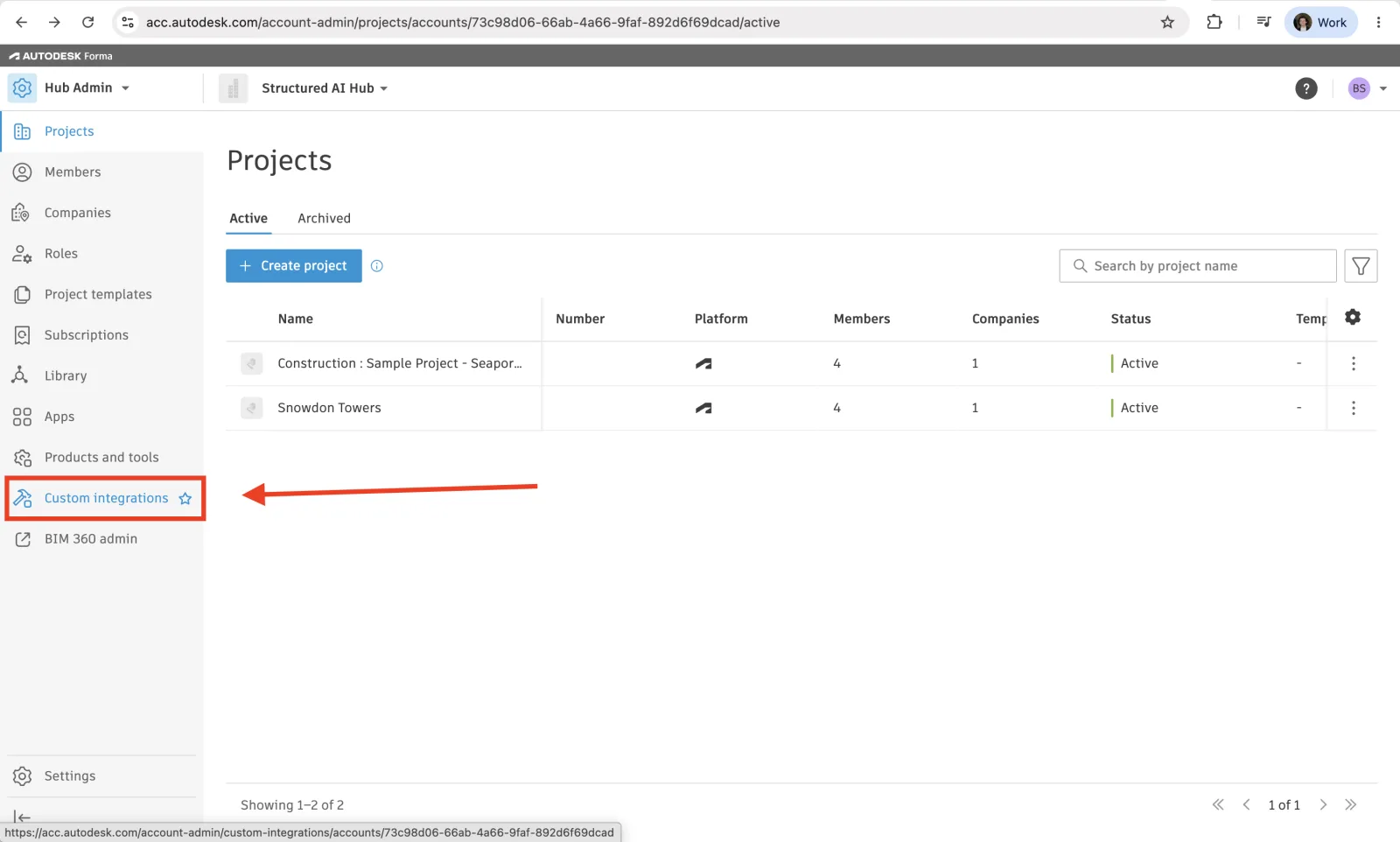This screenshot has width=1400, height=842.
Task: Open the help question mark icon
Action: coord(1305,88)
